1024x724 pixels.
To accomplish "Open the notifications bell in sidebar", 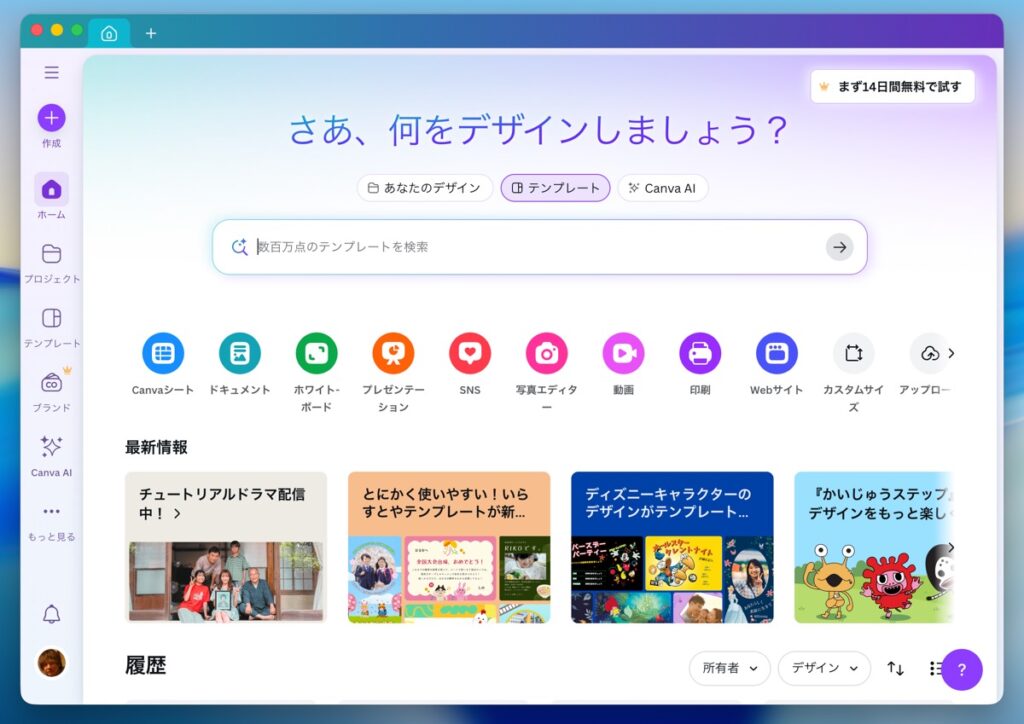I will coord(52,614).
